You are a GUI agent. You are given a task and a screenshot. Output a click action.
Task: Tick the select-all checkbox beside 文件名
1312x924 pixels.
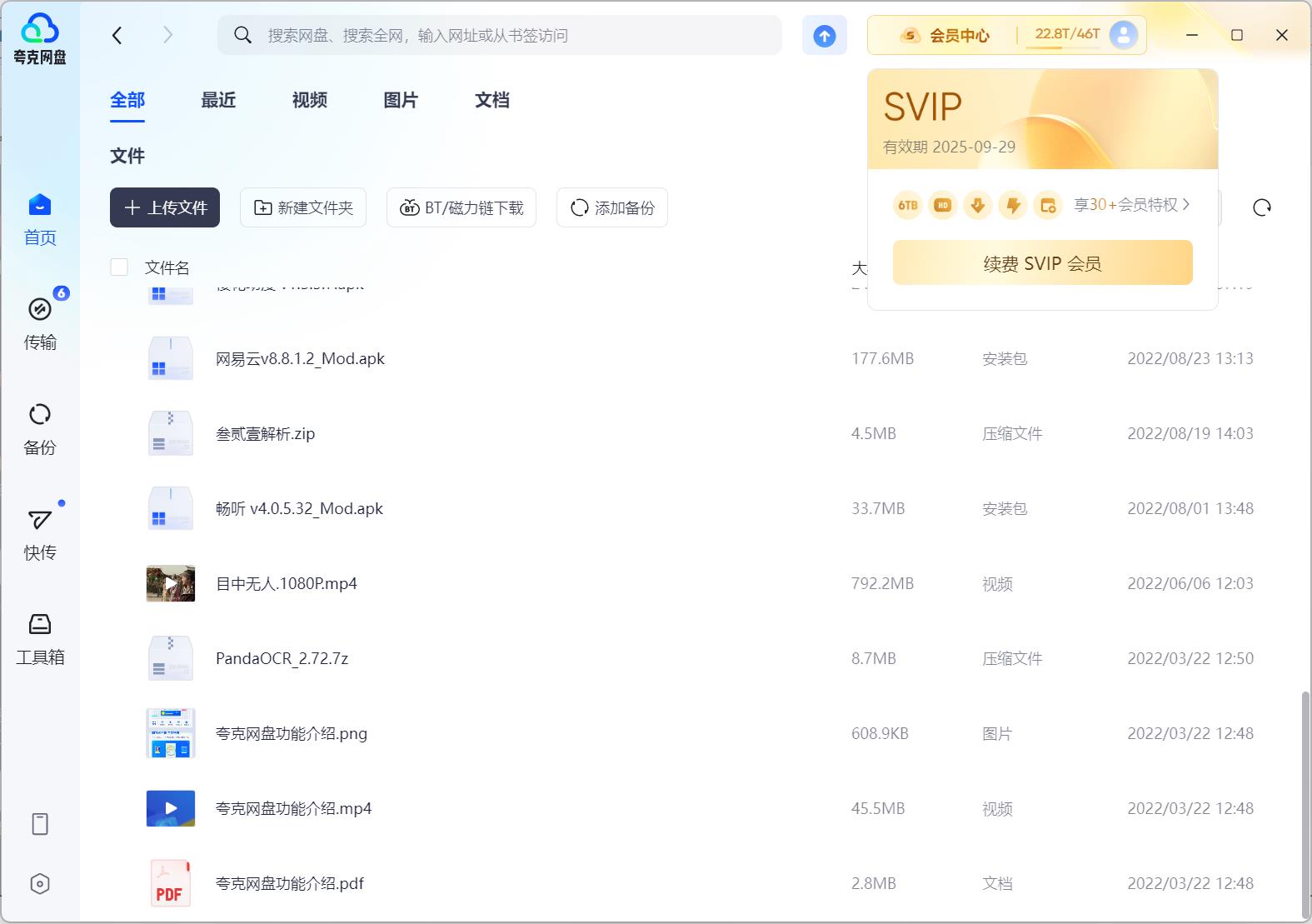coord(119,267)
